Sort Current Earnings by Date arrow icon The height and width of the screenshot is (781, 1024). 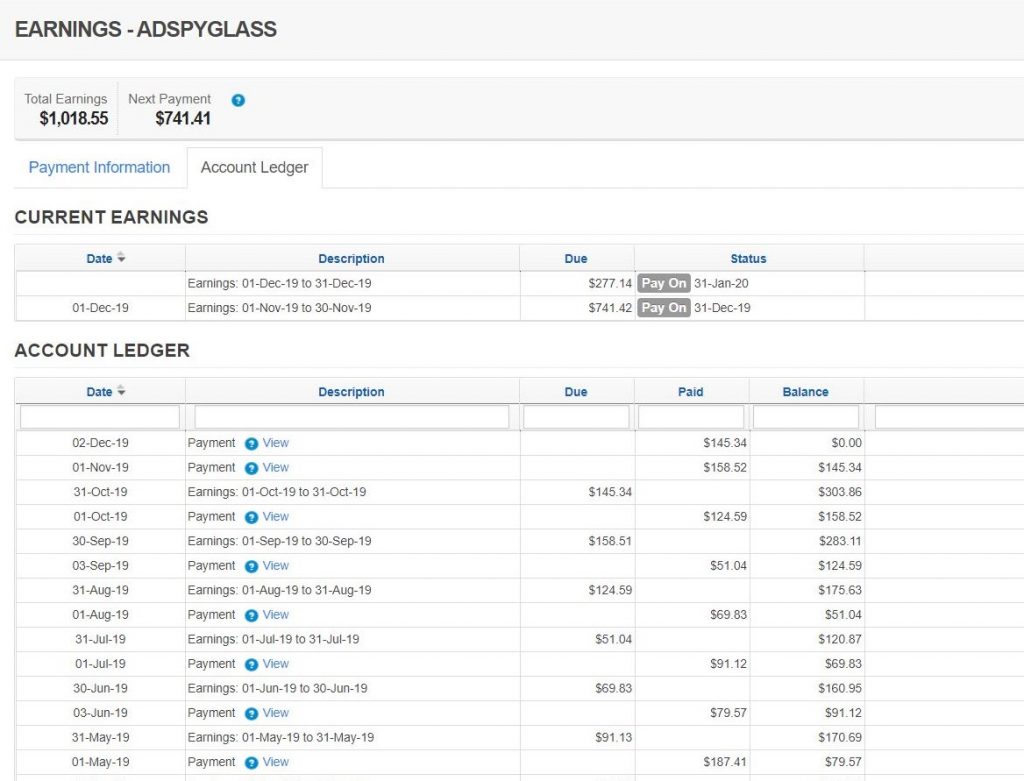click(121, 258)
